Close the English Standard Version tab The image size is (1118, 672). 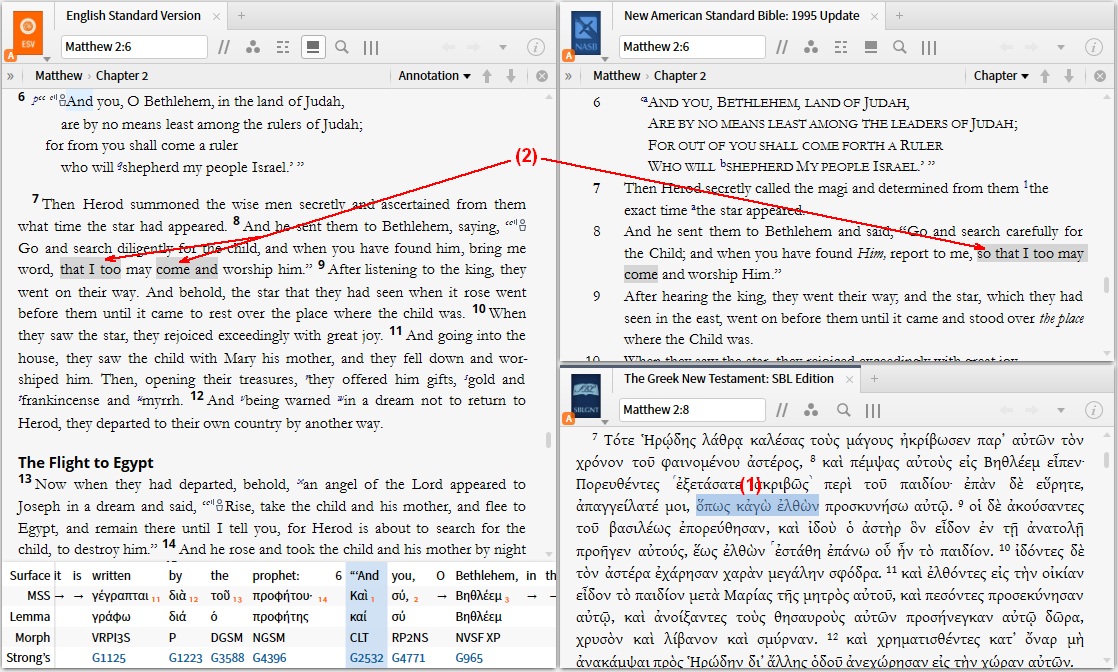coord(216,16)
